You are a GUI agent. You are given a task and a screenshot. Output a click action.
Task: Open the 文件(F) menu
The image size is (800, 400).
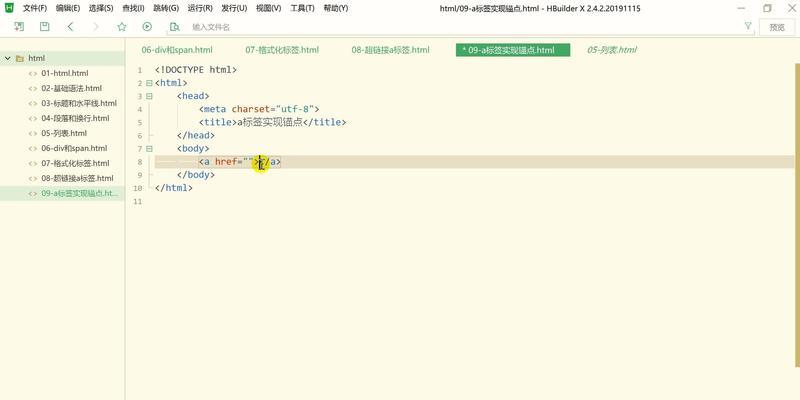[35, 8]
